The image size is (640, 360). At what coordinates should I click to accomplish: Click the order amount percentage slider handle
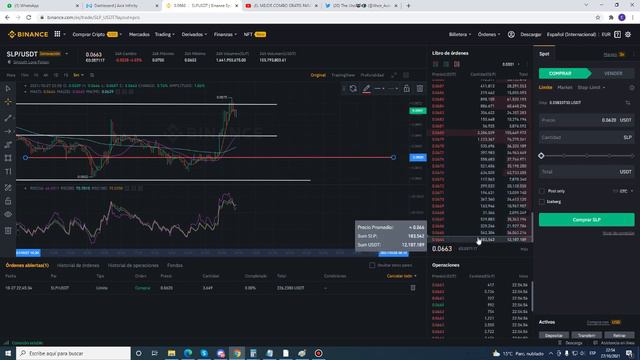click(x=541, y=156)
